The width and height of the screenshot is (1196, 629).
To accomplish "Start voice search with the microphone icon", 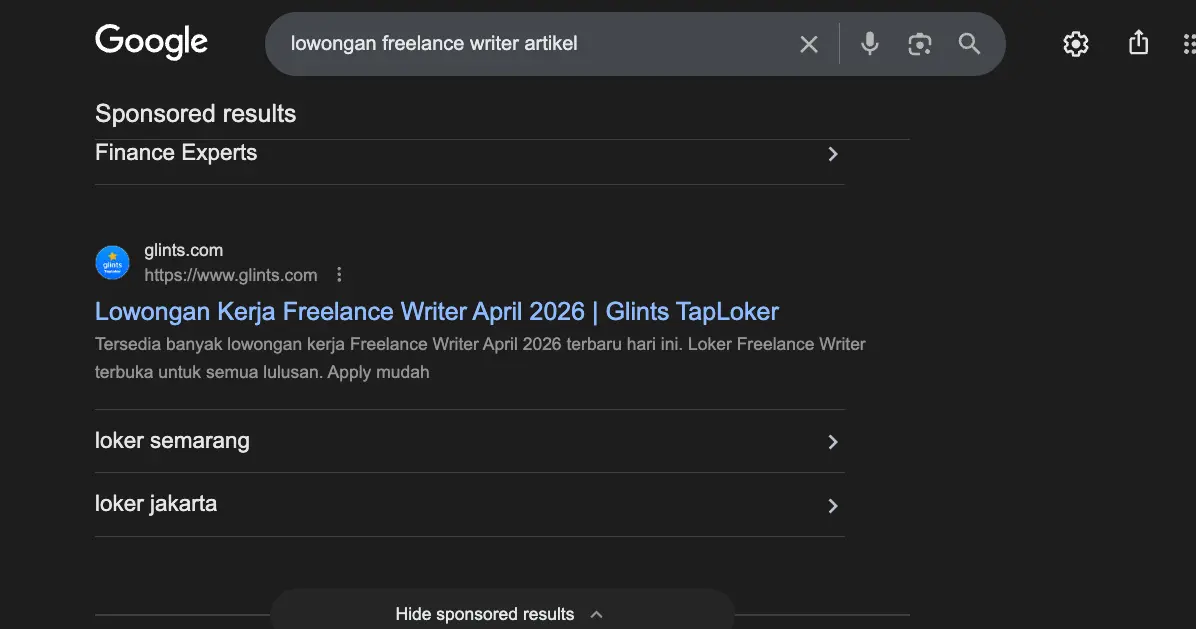I will [x=870, y=43].
